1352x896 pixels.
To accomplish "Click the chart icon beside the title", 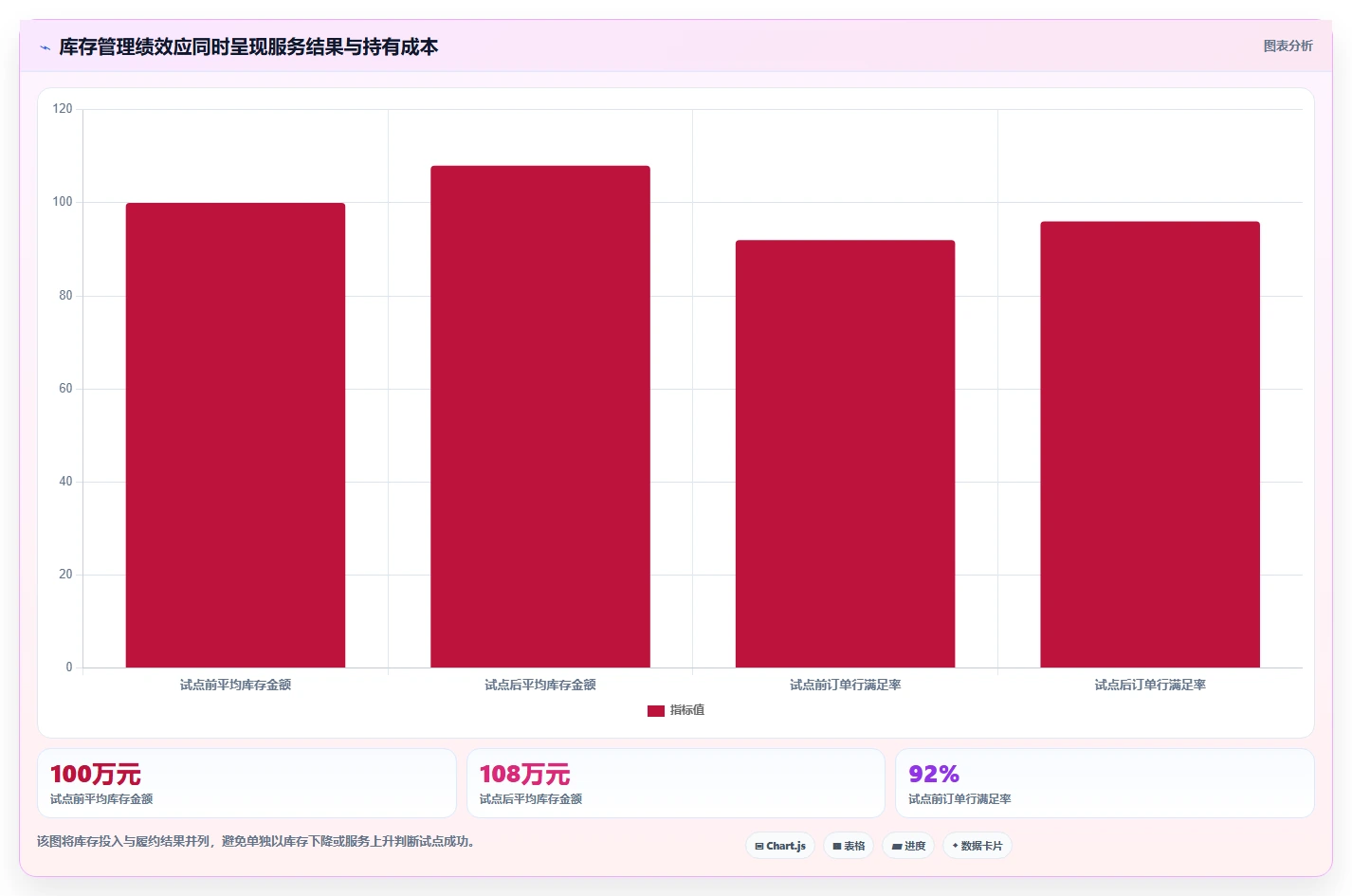I will [x=45, y=47].
